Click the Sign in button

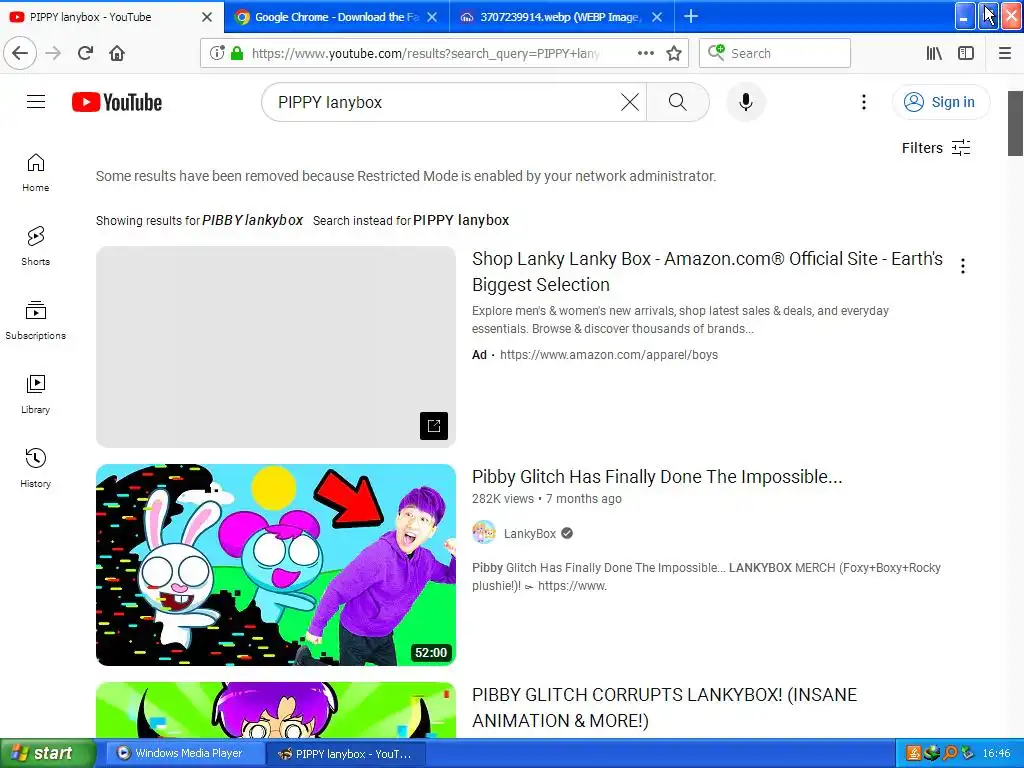click(x=940, y=102)
